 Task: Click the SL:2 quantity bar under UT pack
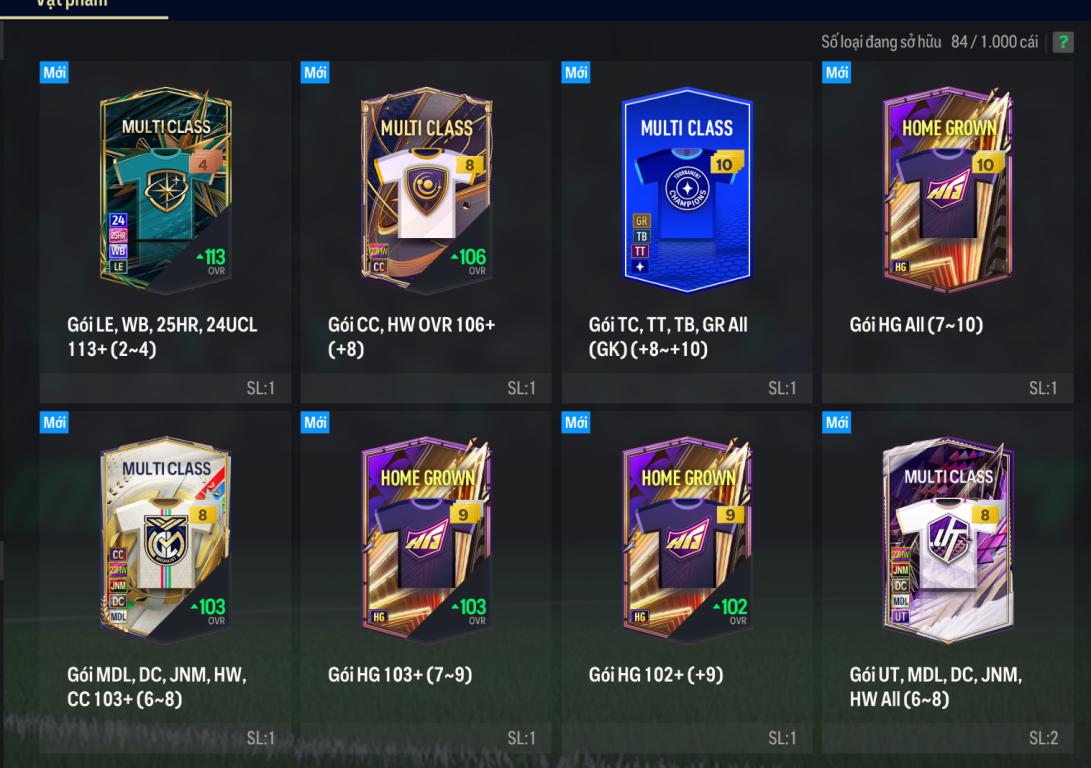coord(947,738)
